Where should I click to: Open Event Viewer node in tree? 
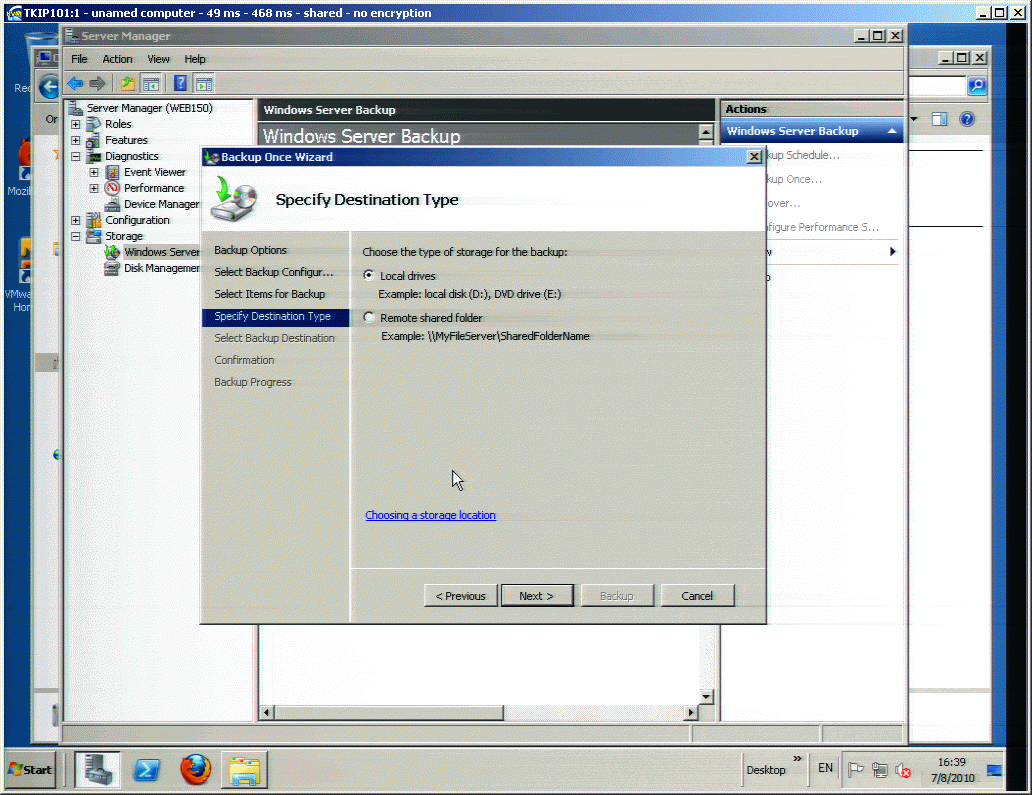click(x=155, y=172)
